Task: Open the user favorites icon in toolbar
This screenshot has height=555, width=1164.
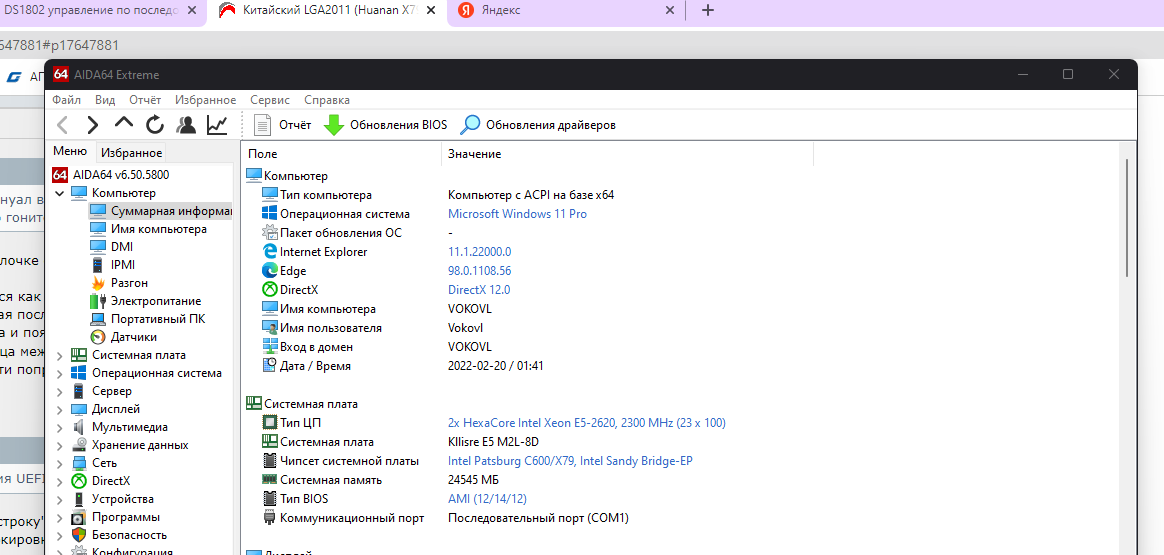Action: click(186, 125)
